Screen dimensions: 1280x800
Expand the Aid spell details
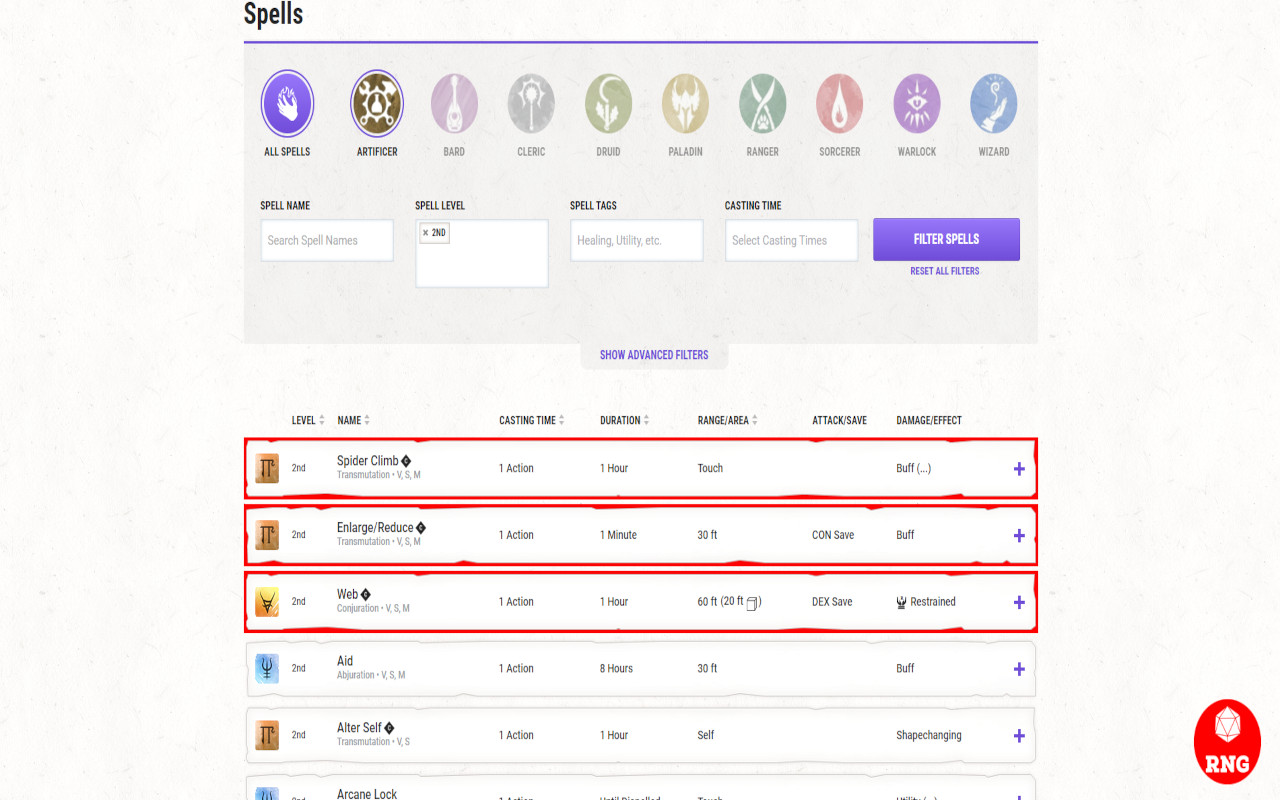click(1019, 669)
